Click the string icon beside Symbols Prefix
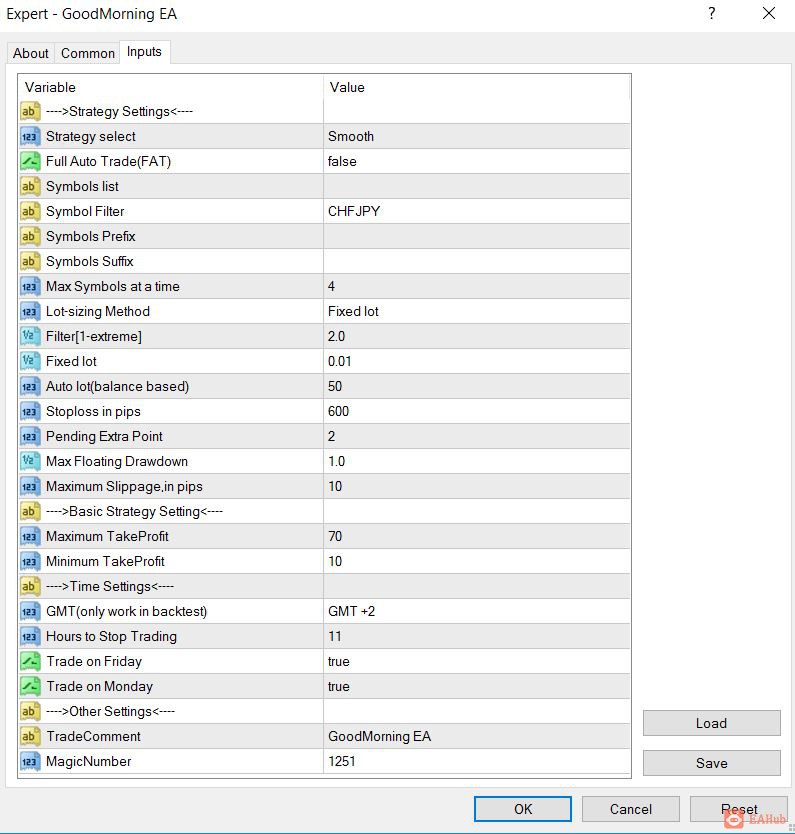Viewport: 795px width, 834px height. pos(30,236)
